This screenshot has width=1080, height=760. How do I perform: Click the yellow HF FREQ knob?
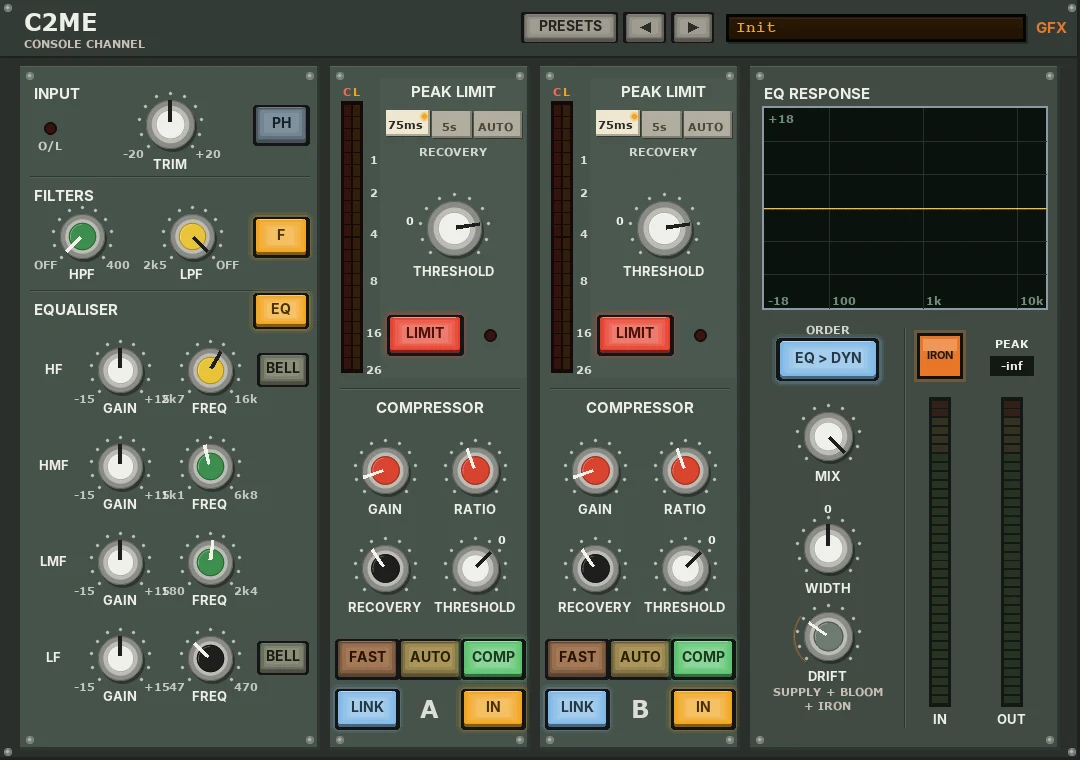pyautogui.click(x=210, y=370)
